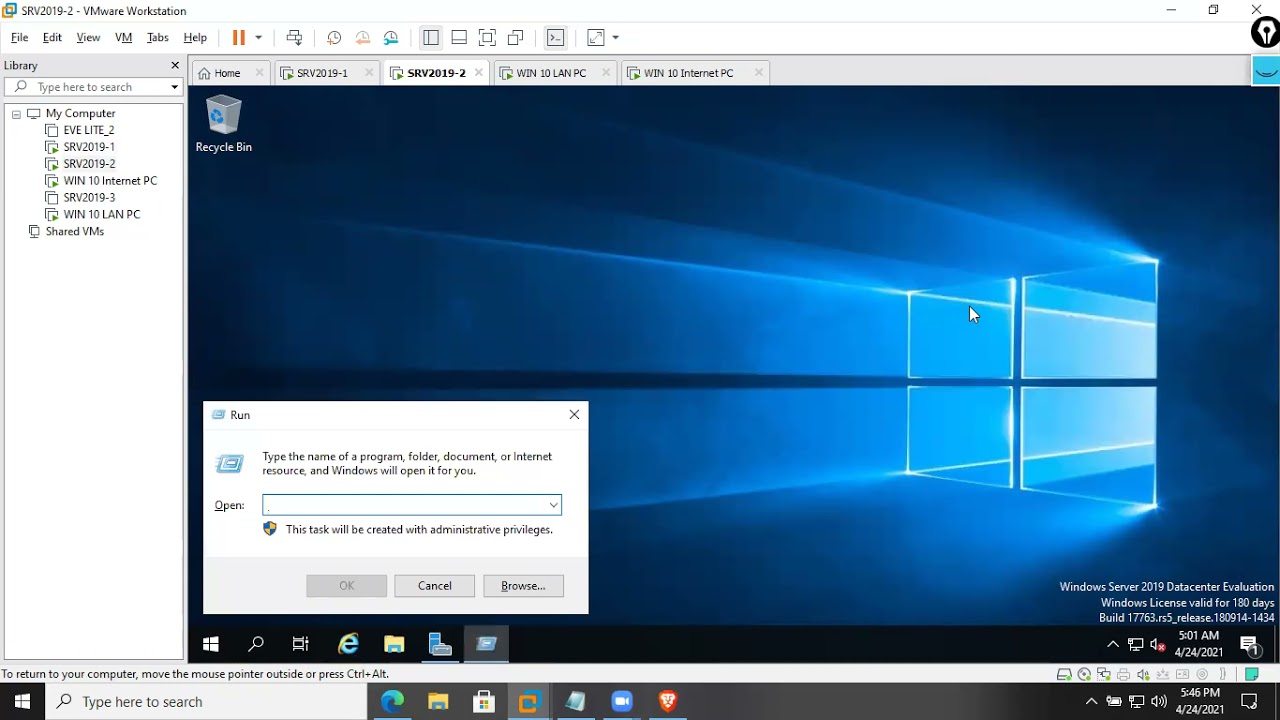Open the stretch guest dropdown arrow
Image resolution: width=1280 pixels, height=720 pixels.
615,38
